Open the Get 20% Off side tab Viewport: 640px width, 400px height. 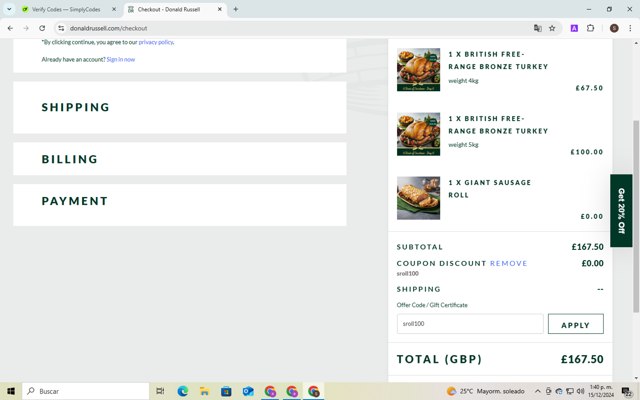621,211
